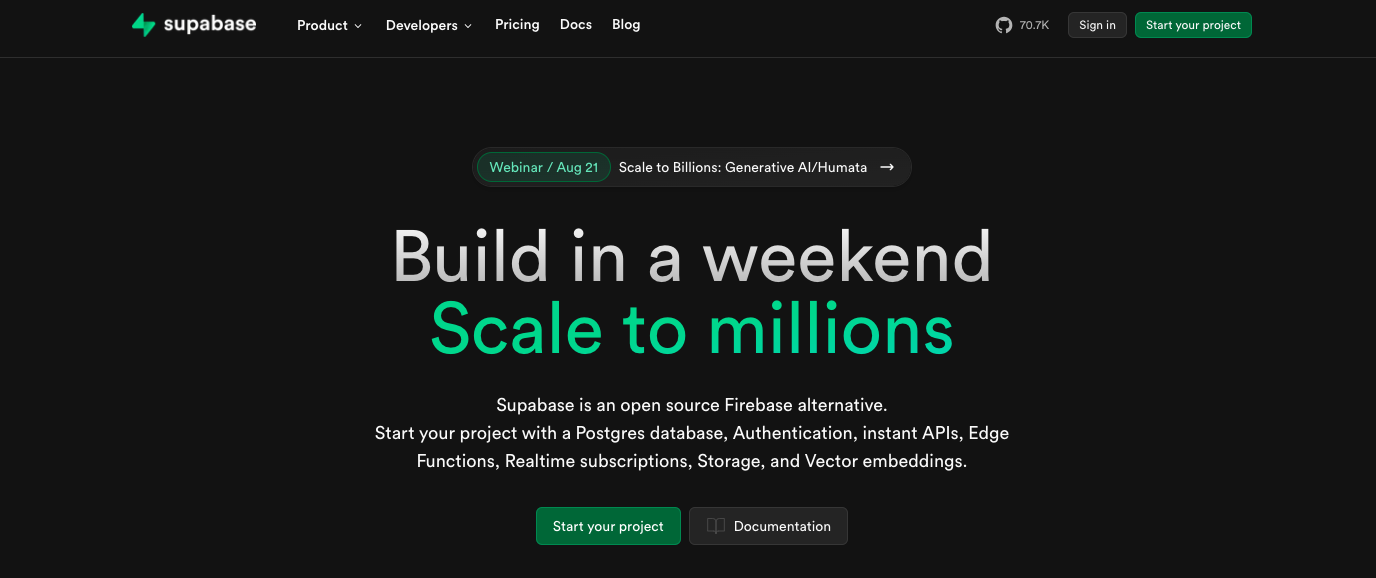1376x578 pixels.
Task: Click the 70.7K GitHub stars count
Action: pos(1034,25)
